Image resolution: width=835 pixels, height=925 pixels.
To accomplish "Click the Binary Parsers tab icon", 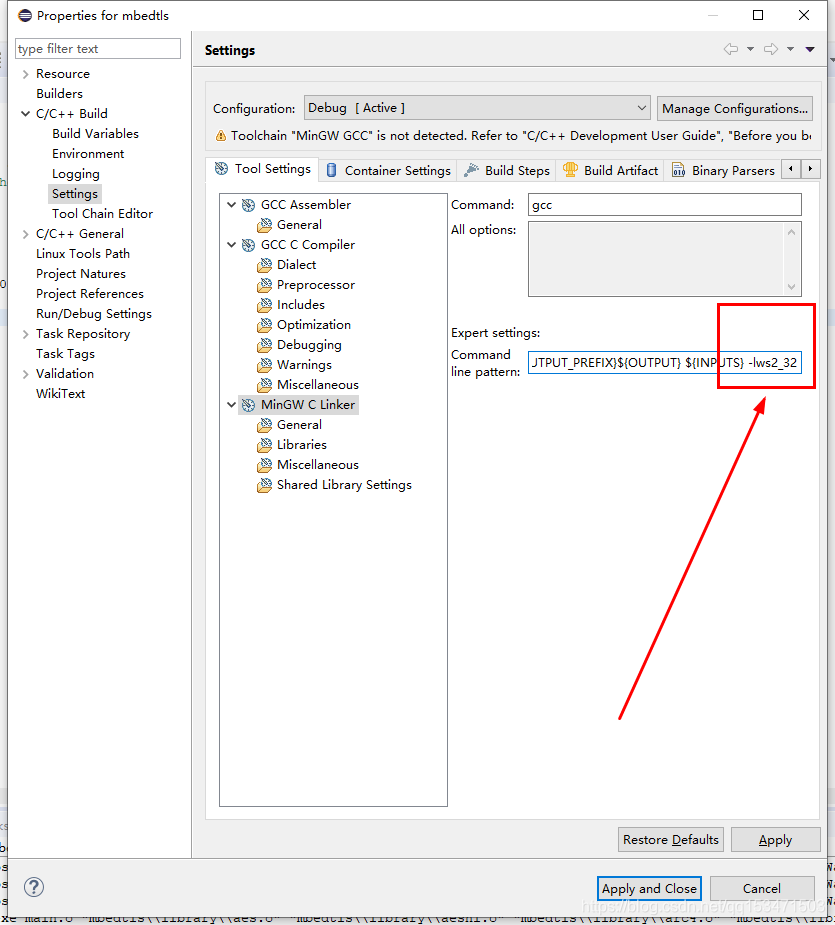I will click(x=679, y=170).
